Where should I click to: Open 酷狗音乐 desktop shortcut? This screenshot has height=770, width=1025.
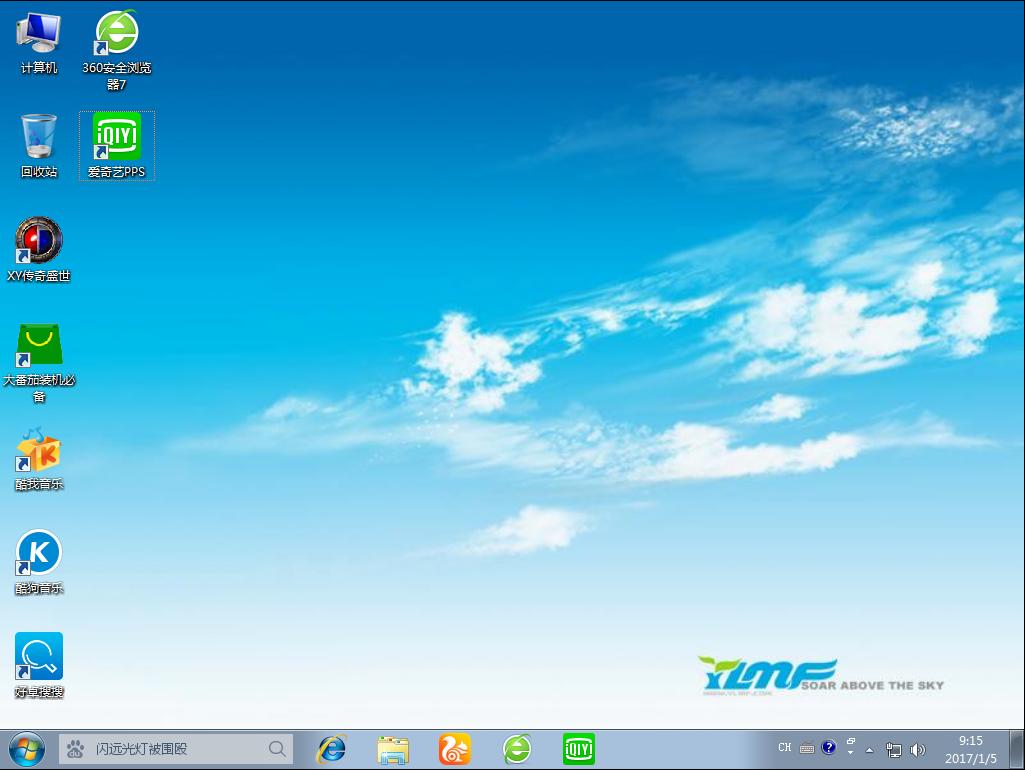[x=38, y=553]
